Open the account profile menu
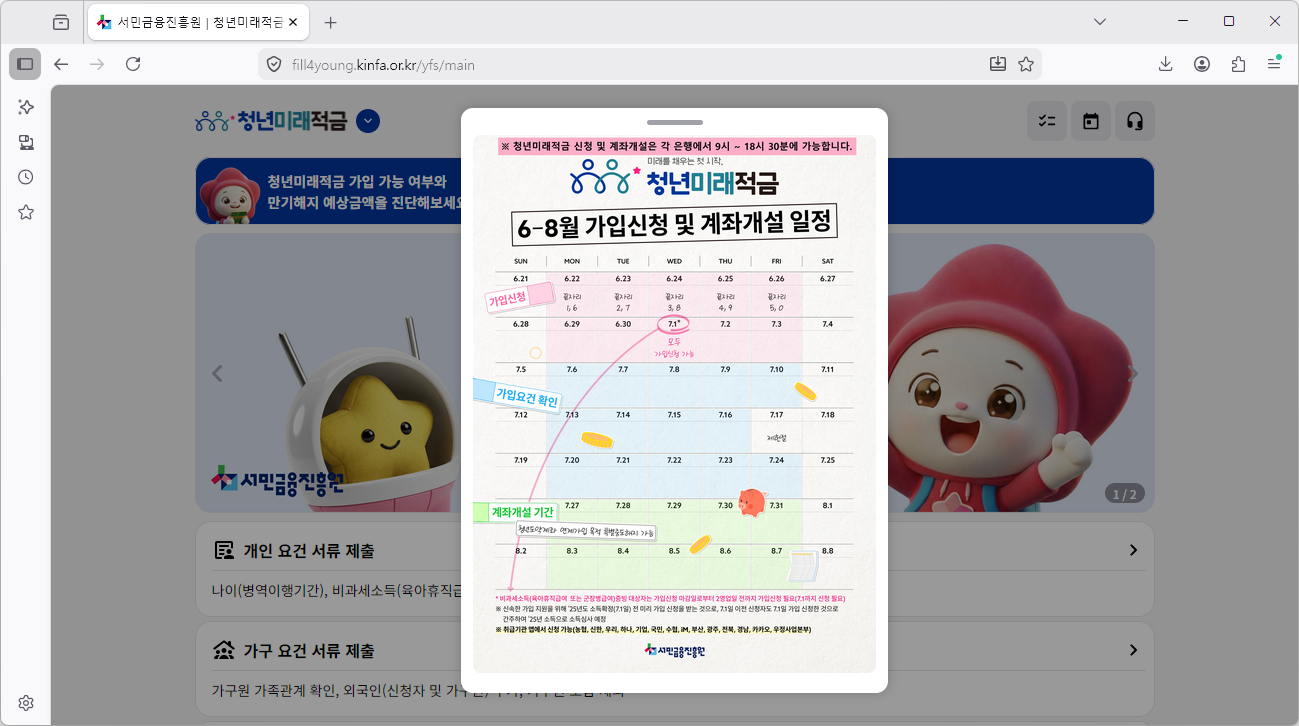Viewport: 1299px width, 726px height. pos(1202,64)
